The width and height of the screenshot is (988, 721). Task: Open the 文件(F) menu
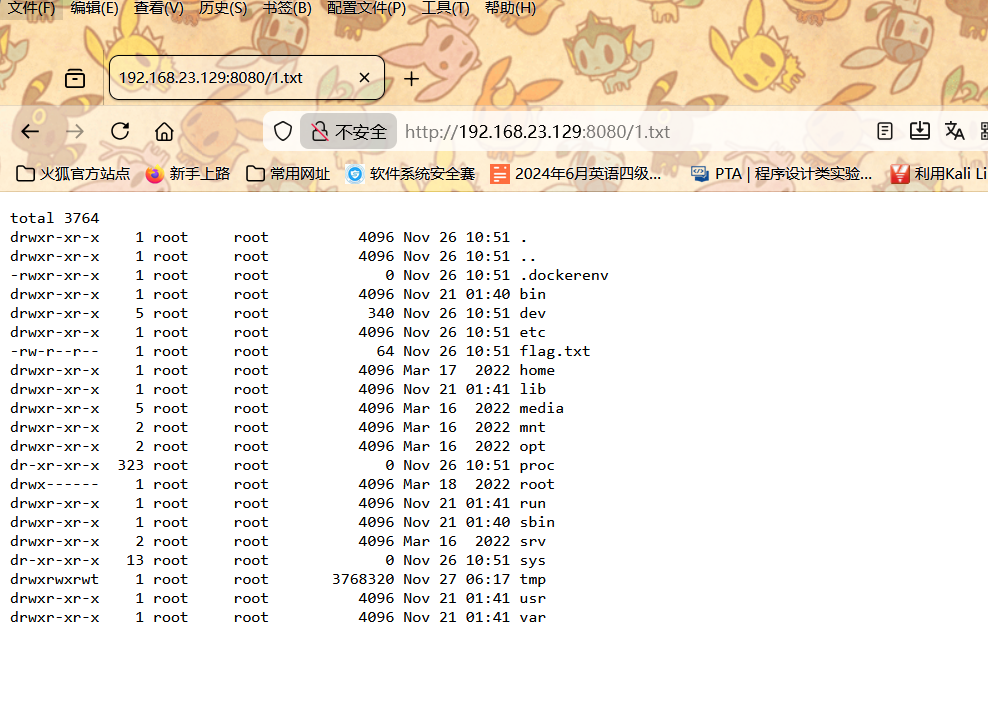click(31, 9)
